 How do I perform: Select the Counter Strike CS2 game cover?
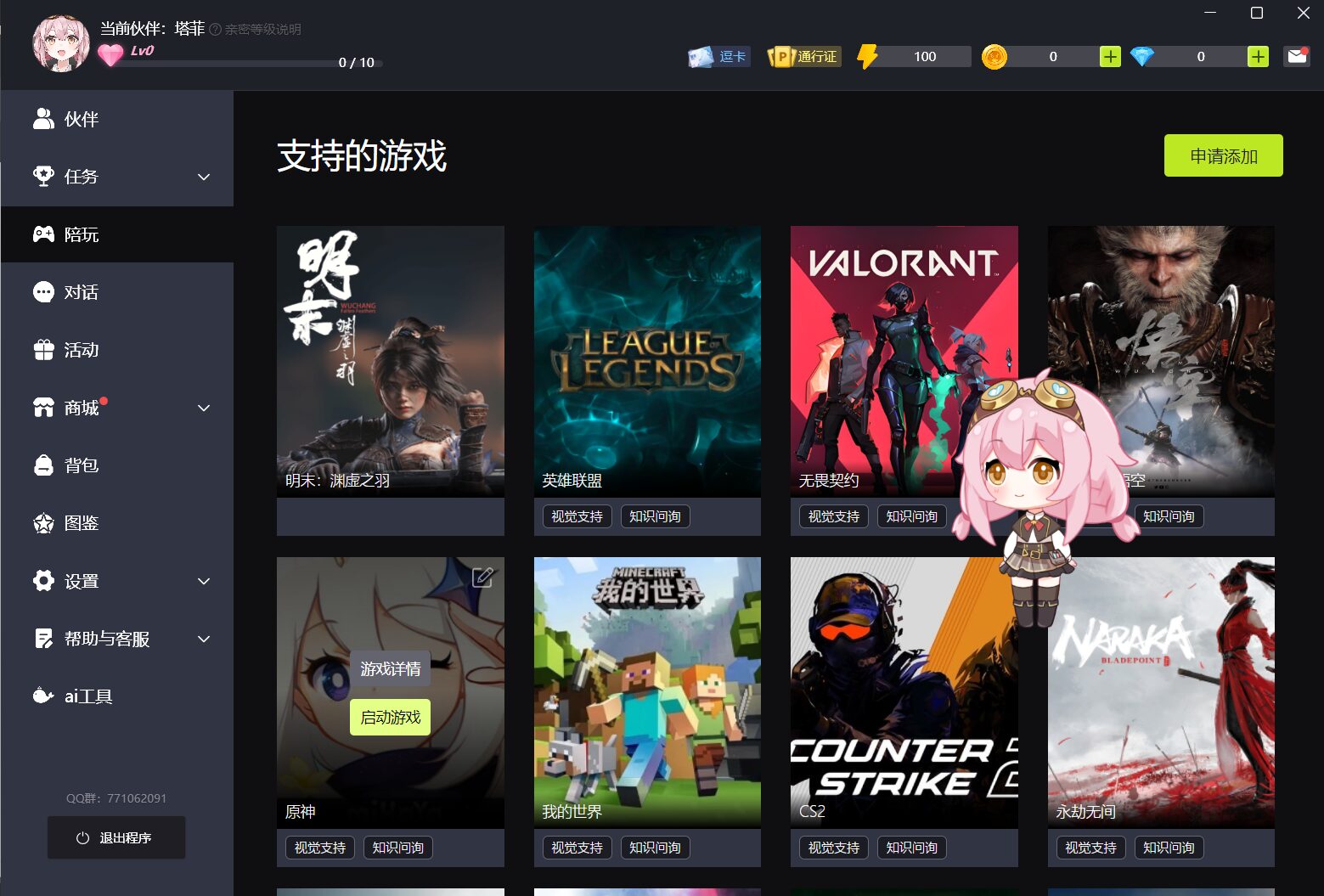[904, 693]
